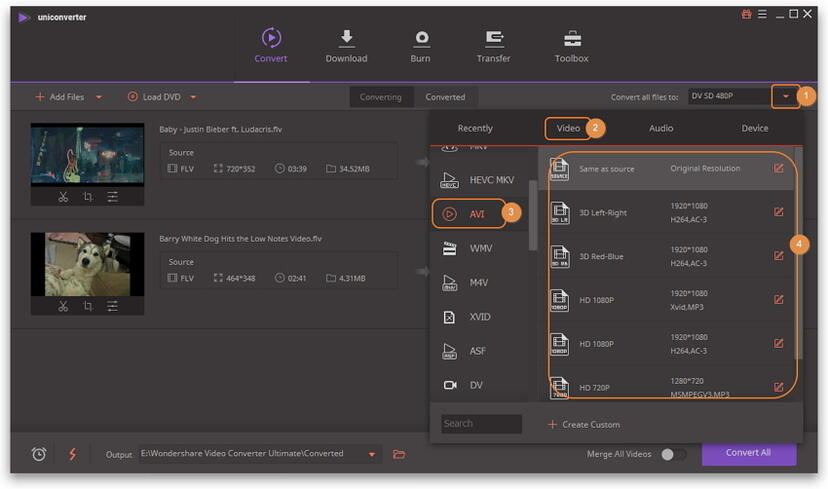Switch to the Converted tab
Image resolution: width=828 pixels, height=489 pixels.
point(445,97)
